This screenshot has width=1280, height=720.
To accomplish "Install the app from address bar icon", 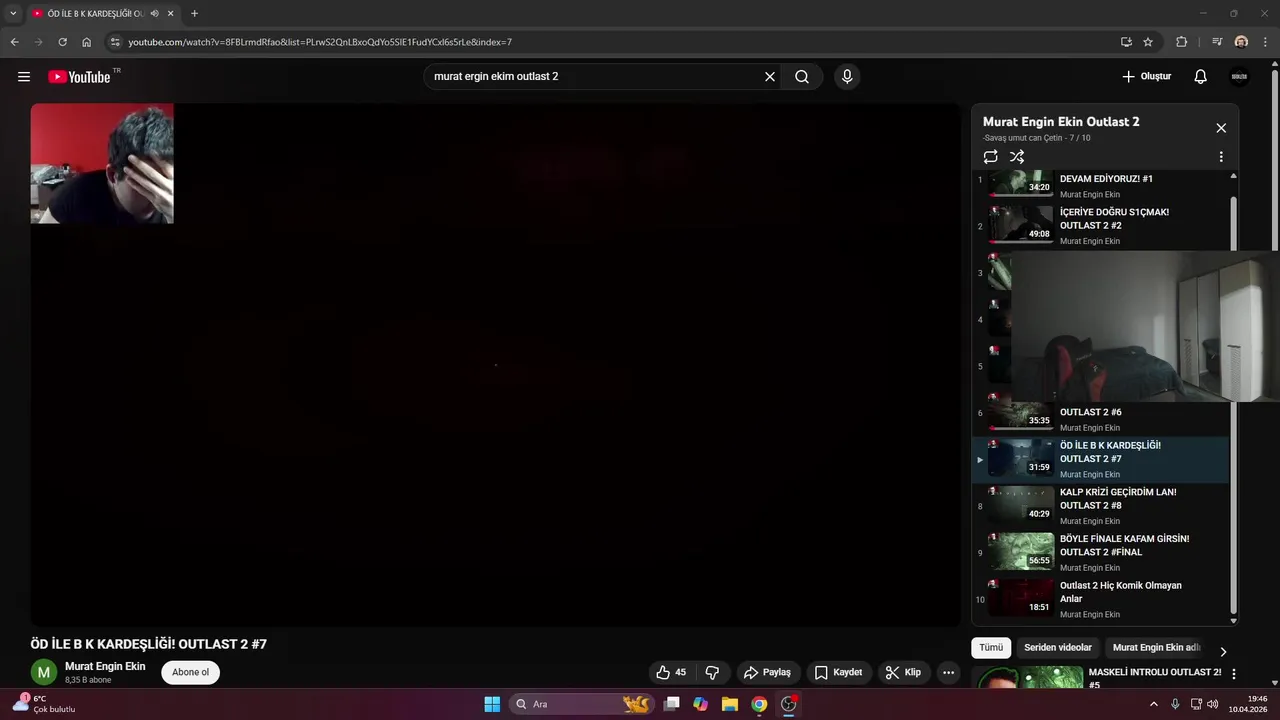I will [x=1126, y=42].
